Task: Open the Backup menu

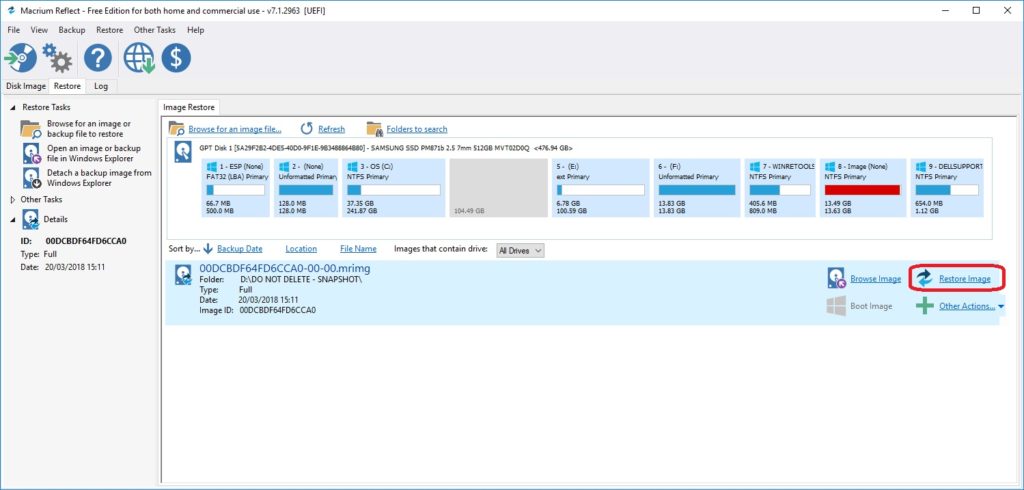Action: pos(72,30)
